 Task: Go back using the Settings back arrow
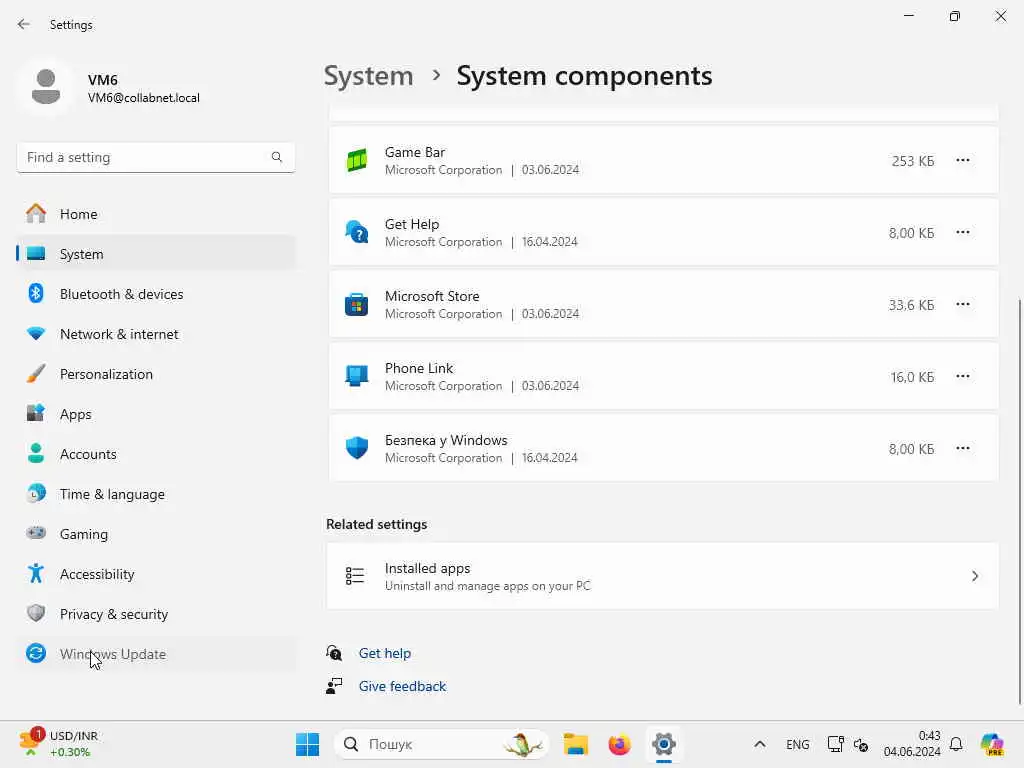click(24, 24)
